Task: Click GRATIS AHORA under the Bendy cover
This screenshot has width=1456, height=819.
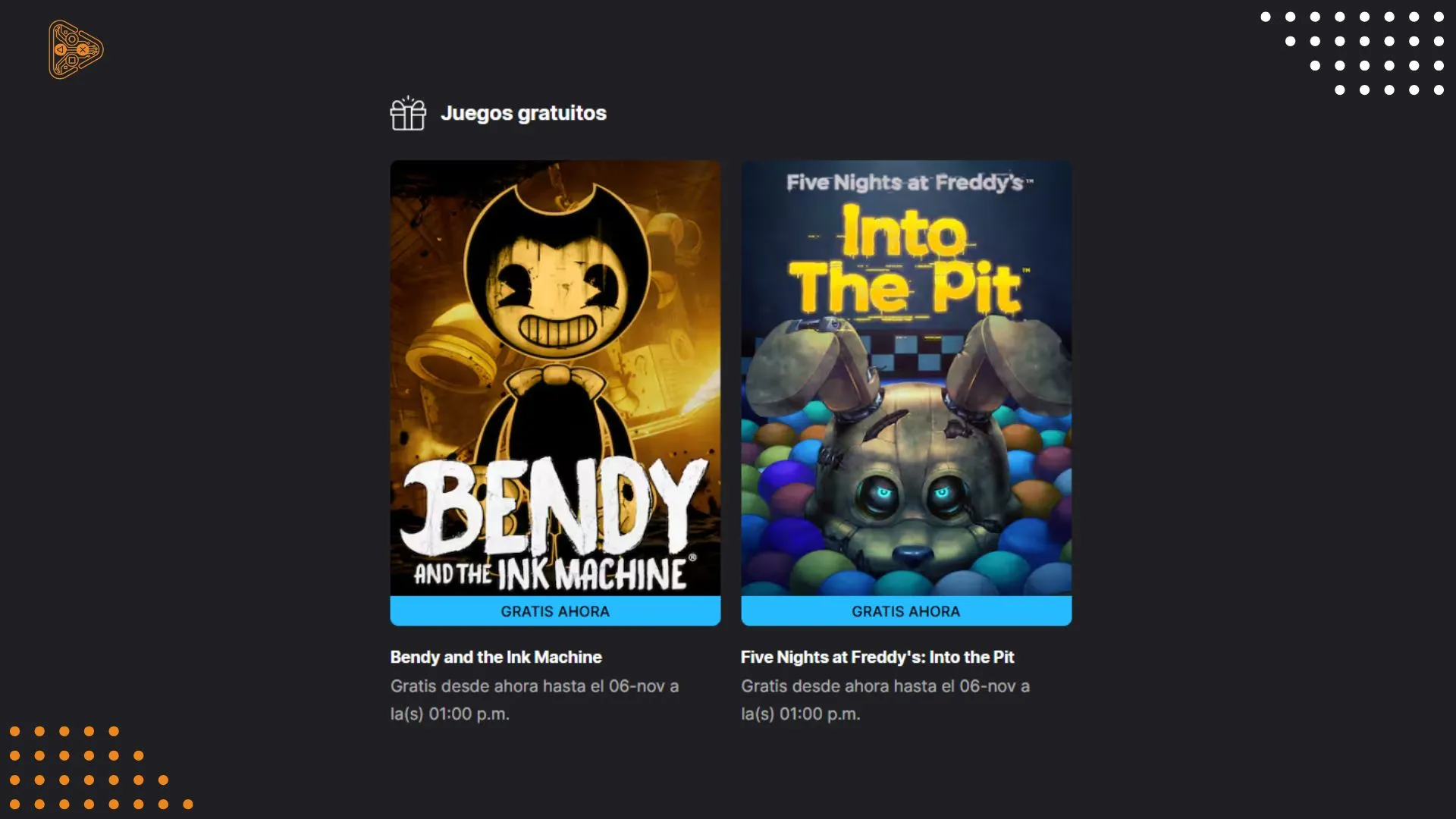Action: [555, 611]
